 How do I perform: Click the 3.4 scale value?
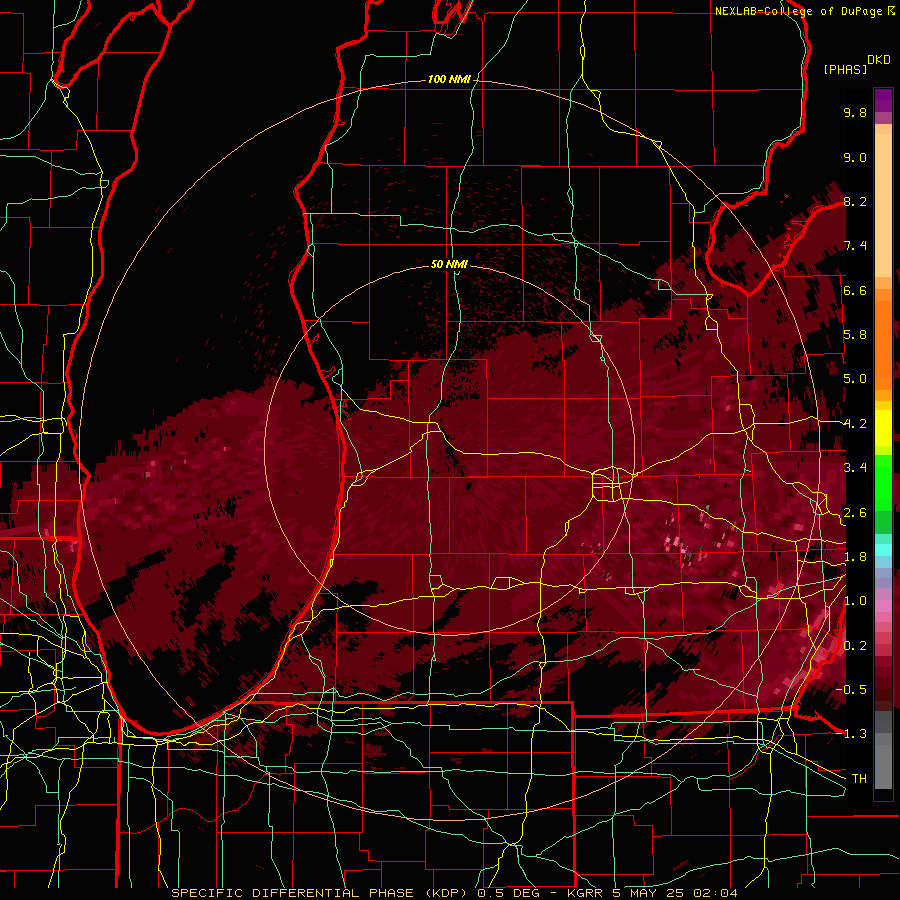(855, 468)
